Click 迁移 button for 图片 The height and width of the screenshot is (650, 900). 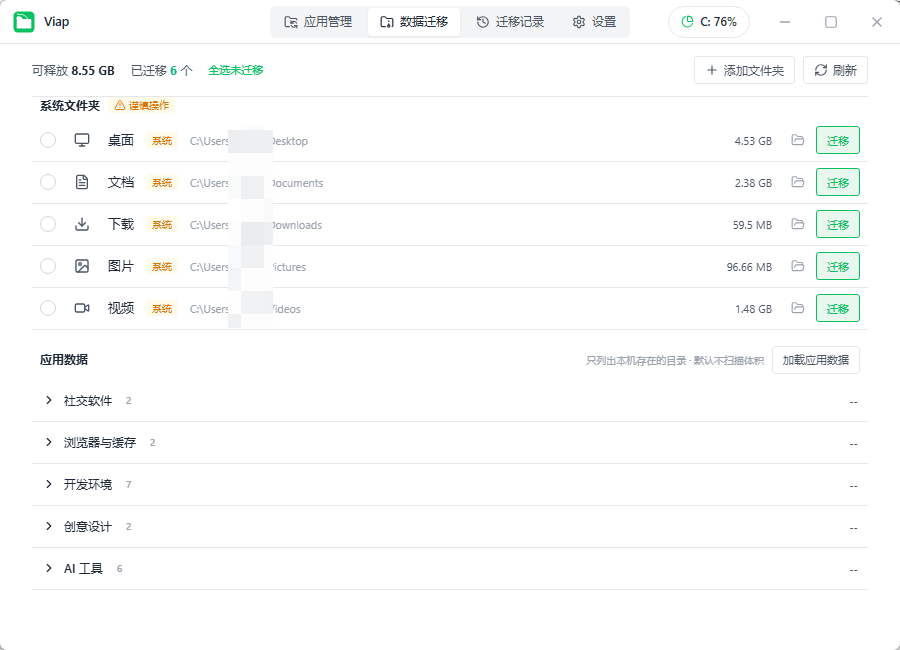[x=837, y=266]
